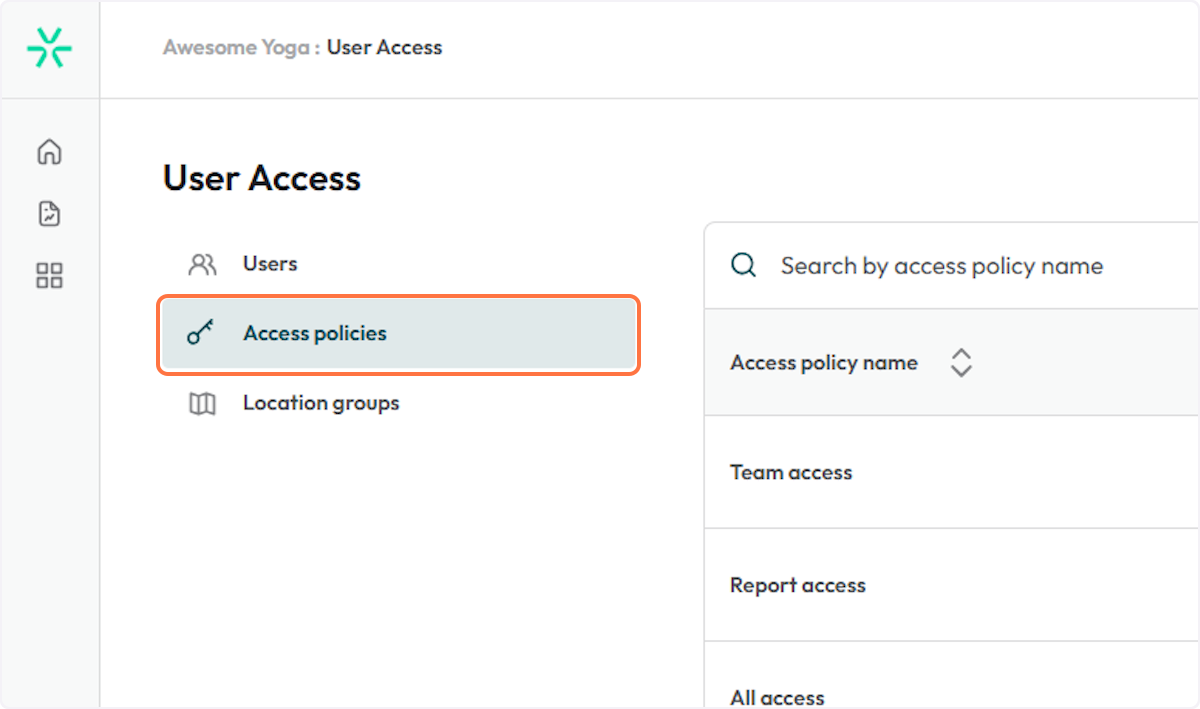The width and height of the screenshot is (1200, 709).
Task: Click the Users people icon
Action: click(x=202, y=263)
